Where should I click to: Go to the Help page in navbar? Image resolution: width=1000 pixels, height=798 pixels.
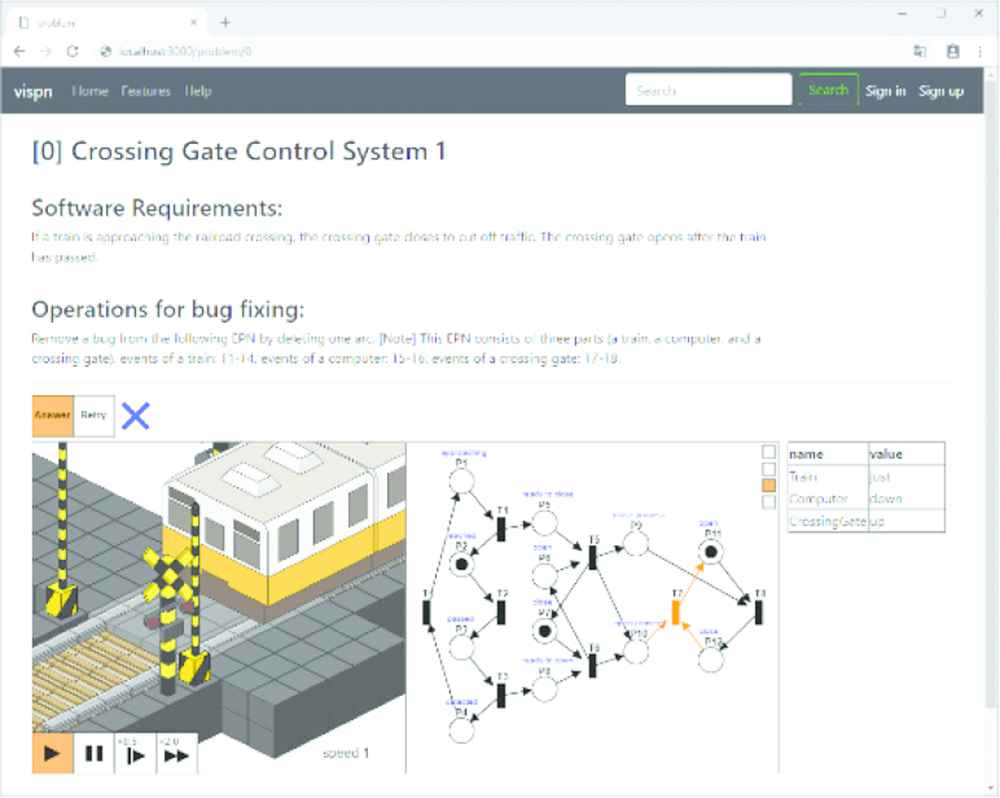coord(198,91)
